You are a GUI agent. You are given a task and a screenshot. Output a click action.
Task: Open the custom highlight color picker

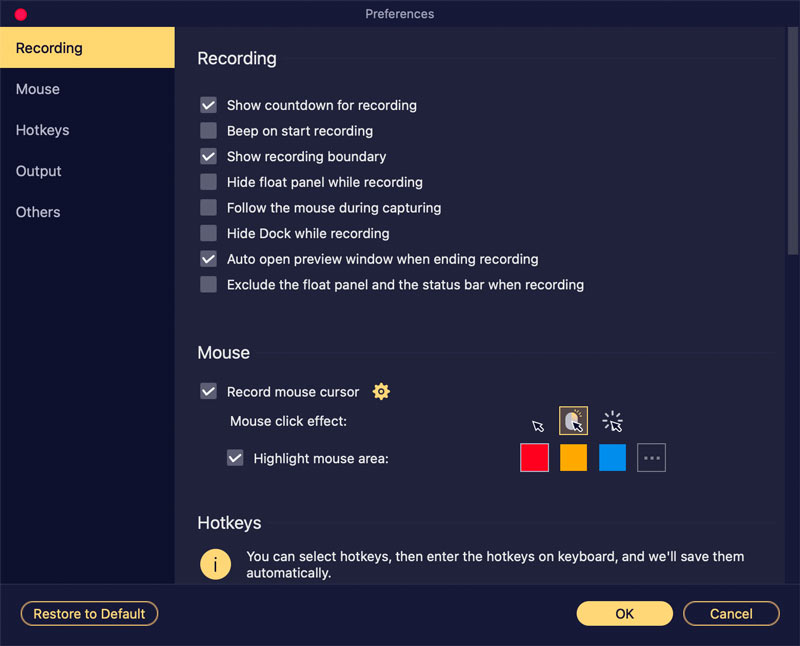(x=651, y=457)
